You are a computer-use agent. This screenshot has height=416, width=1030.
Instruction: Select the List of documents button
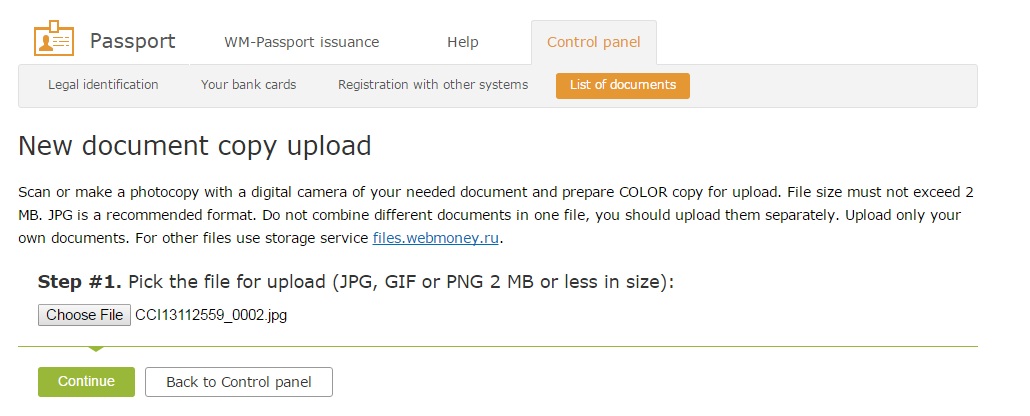(623, 85)
